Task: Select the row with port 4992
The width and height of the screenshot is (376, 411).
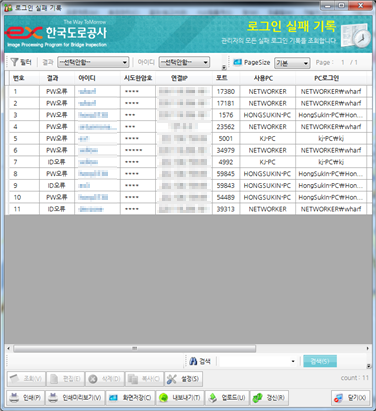Action: pos(188,162)
